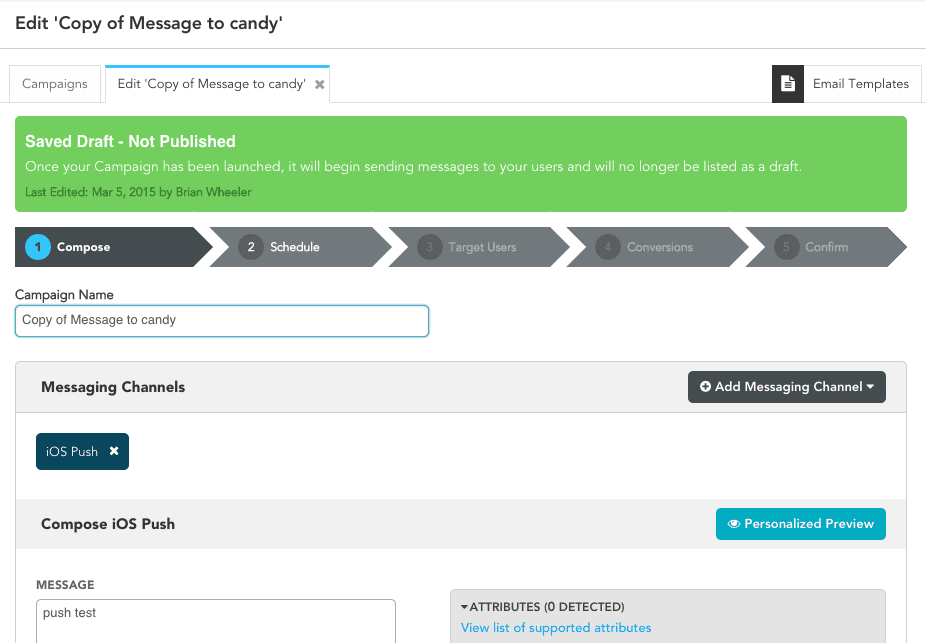Click the step 2 Schedule circle

pos(251,247)
